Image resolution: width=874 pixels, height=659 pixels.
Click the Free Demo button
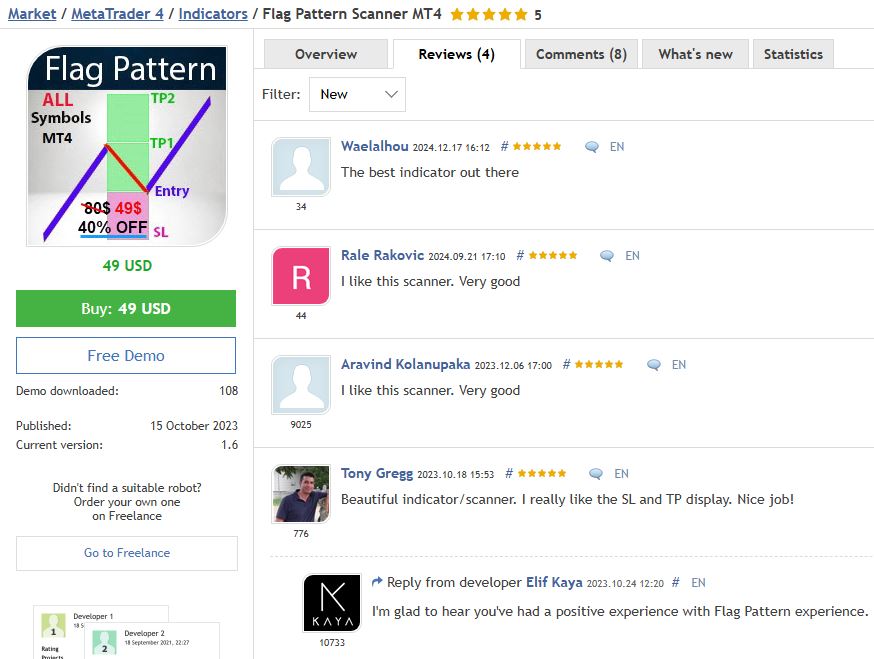(126, 356)
